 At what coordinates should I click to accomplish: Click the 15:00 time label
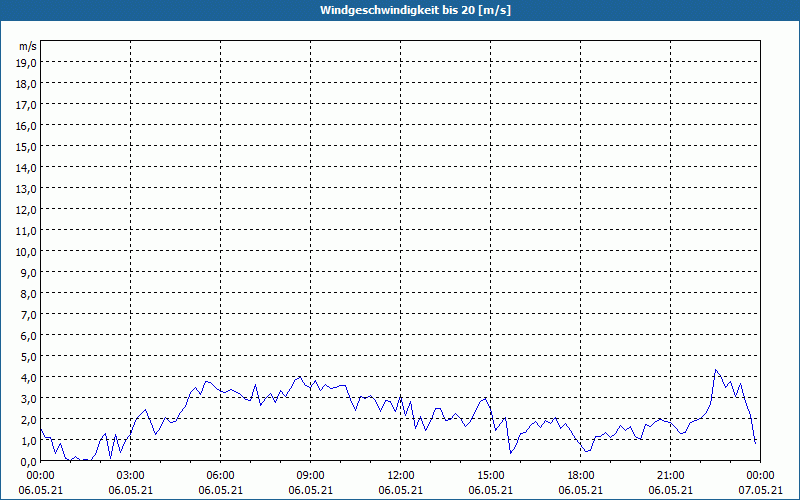[490, 476]
